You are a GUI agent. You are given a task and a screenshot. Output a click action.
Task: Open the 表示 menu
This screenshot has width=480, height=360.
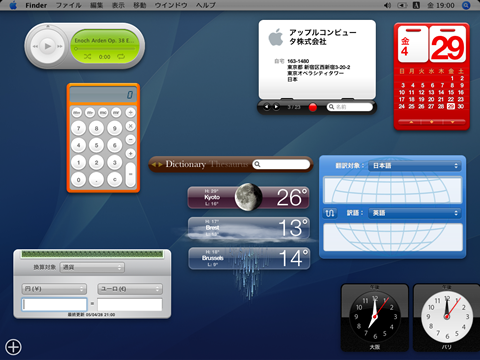pyautogui.click(x=118, y=5)
